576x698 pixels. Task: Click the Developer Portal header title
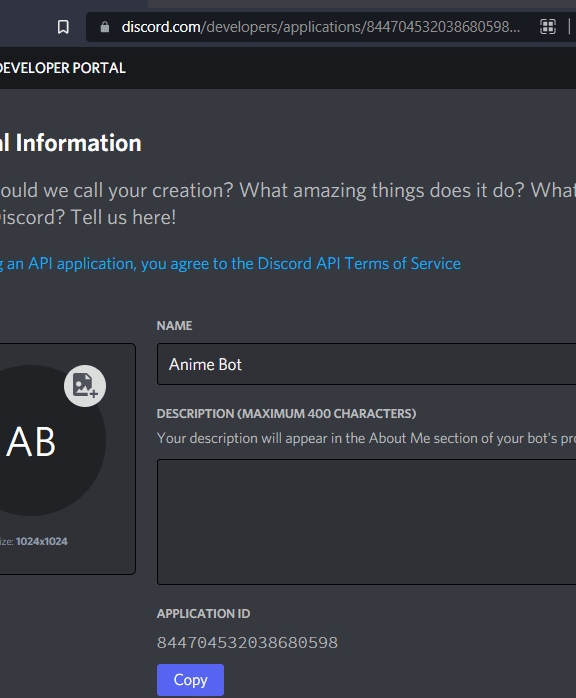click(x=62, y=68)
